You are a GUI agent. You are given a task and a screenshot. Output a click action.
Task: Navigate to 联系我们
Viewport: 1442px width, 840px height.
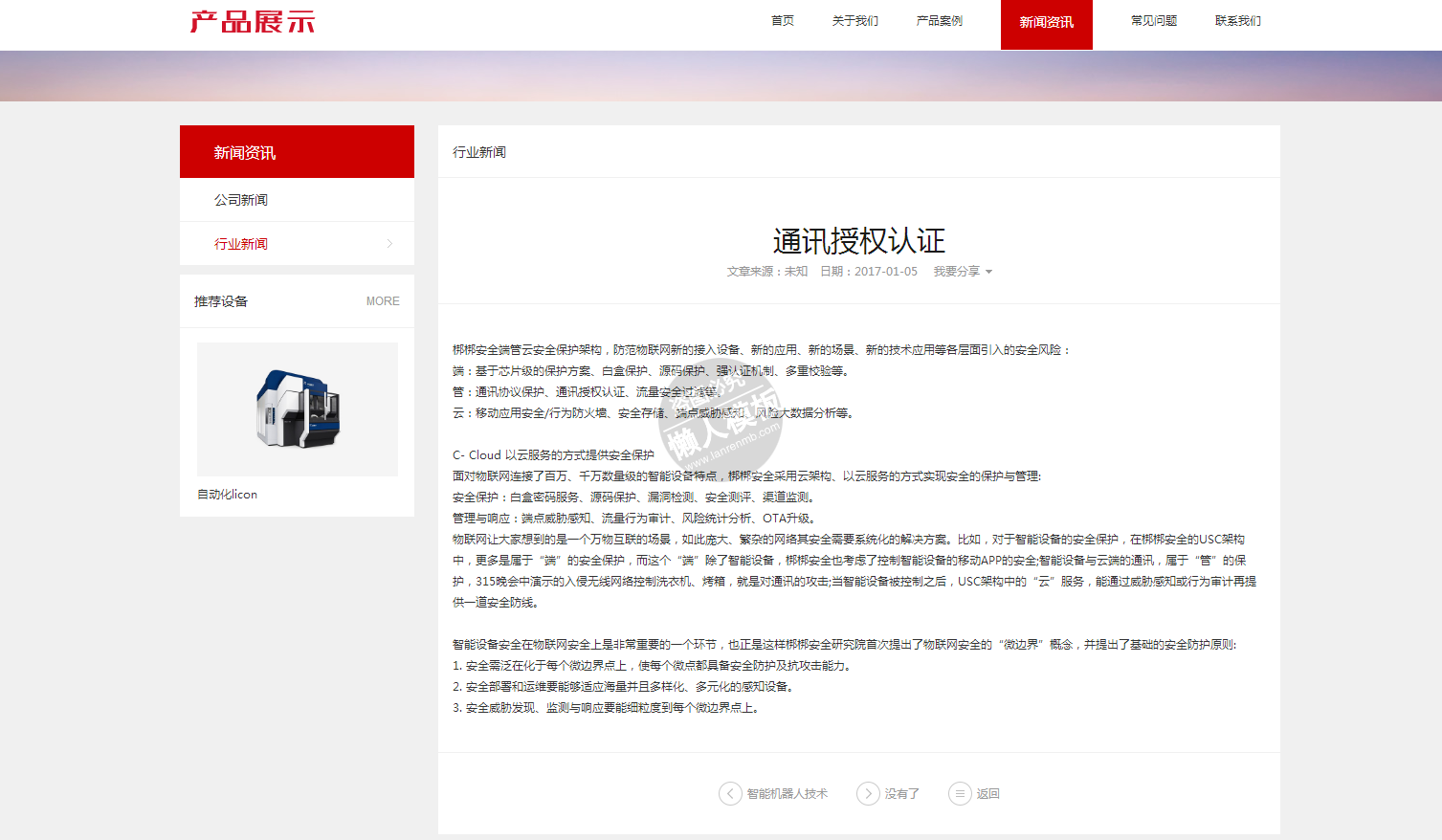click(x=1237, y=21)
